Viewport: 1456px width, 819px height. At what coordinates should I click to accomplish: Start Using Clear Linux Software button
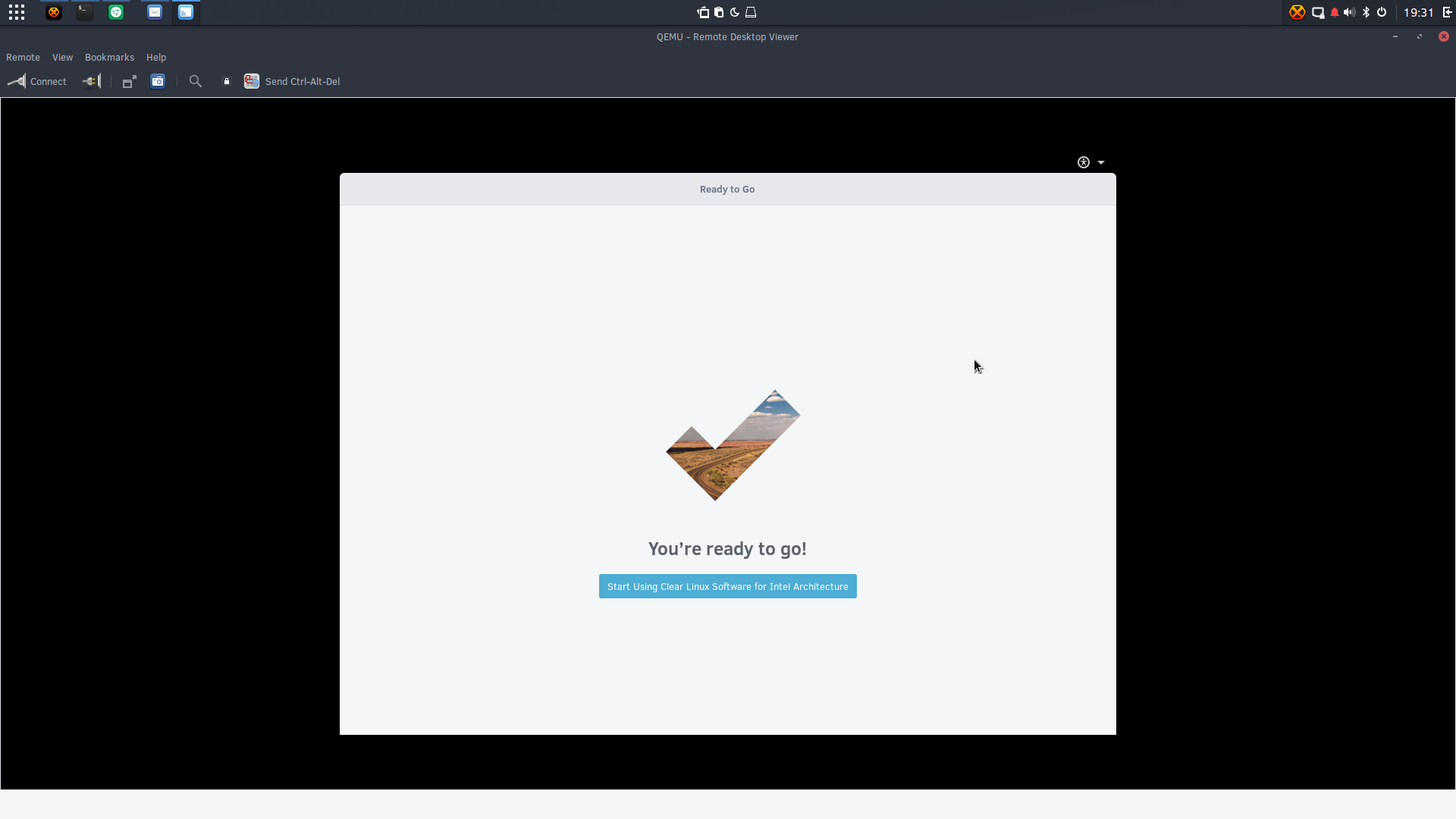tap(728, 586)
